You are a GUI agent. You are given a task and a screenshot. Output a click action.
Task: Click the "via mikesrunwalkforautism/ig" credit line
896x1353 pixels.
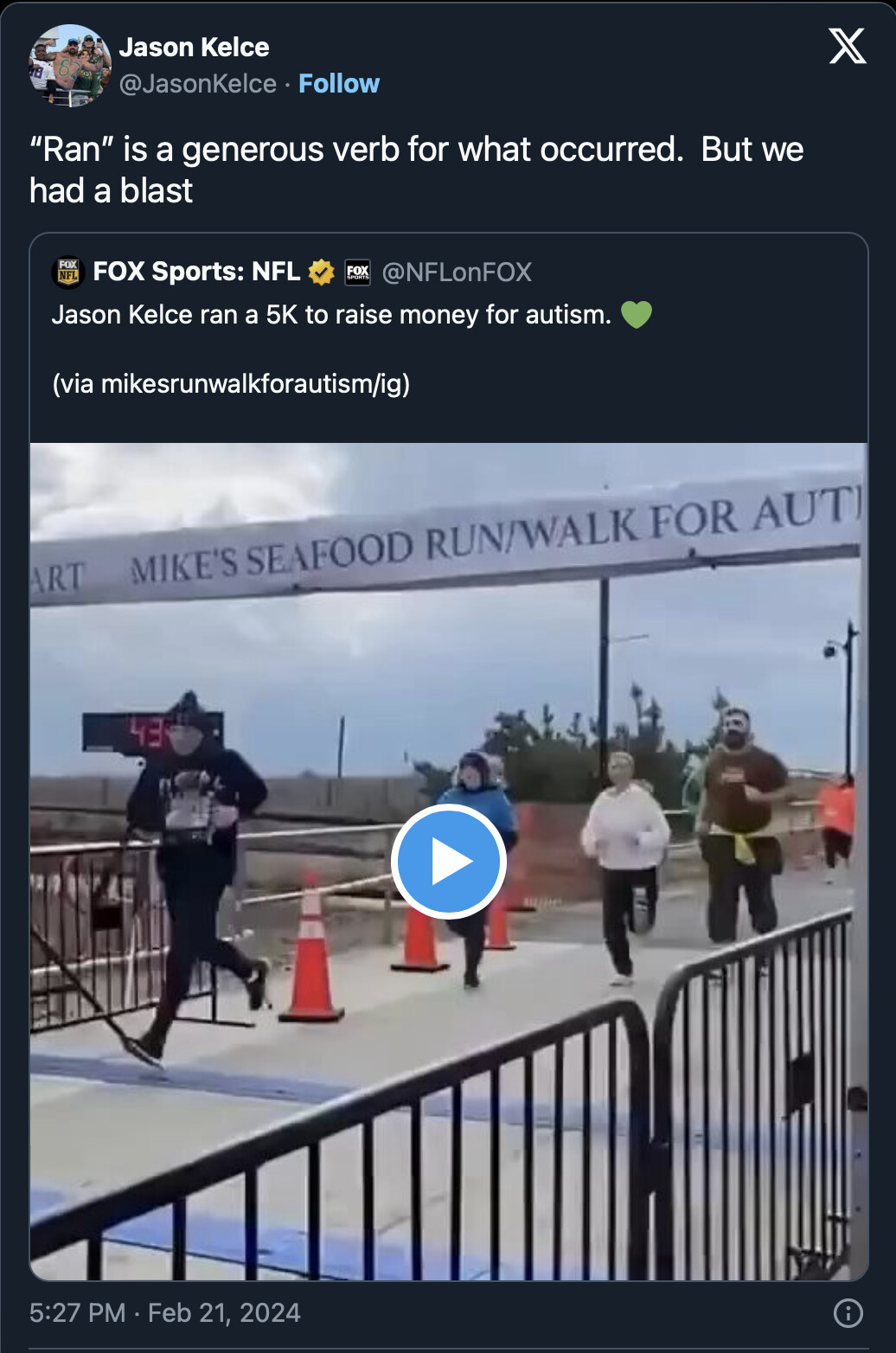coord(231,383)
